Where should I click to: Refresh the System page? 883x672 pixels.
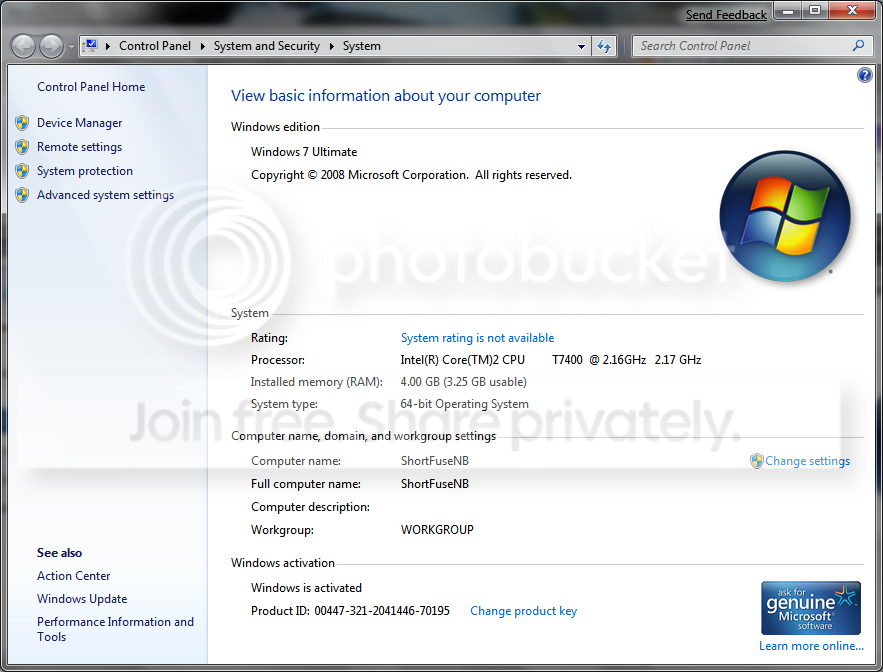(604, 46)
